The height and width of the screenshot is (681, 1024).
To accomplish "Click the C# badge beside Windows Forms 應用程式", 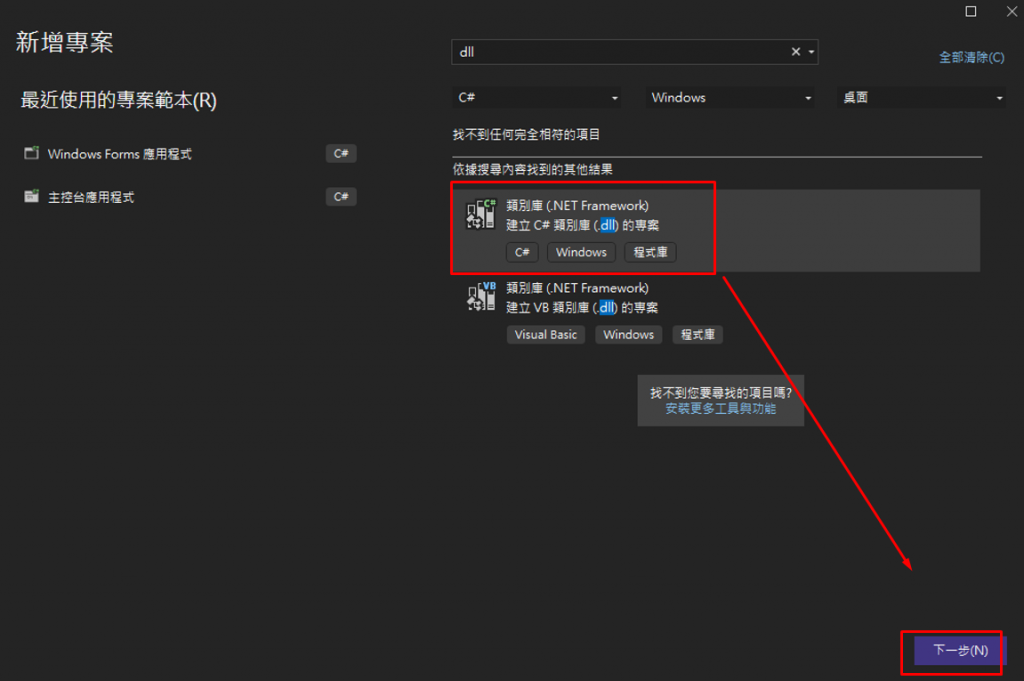I will pos(341,153).
